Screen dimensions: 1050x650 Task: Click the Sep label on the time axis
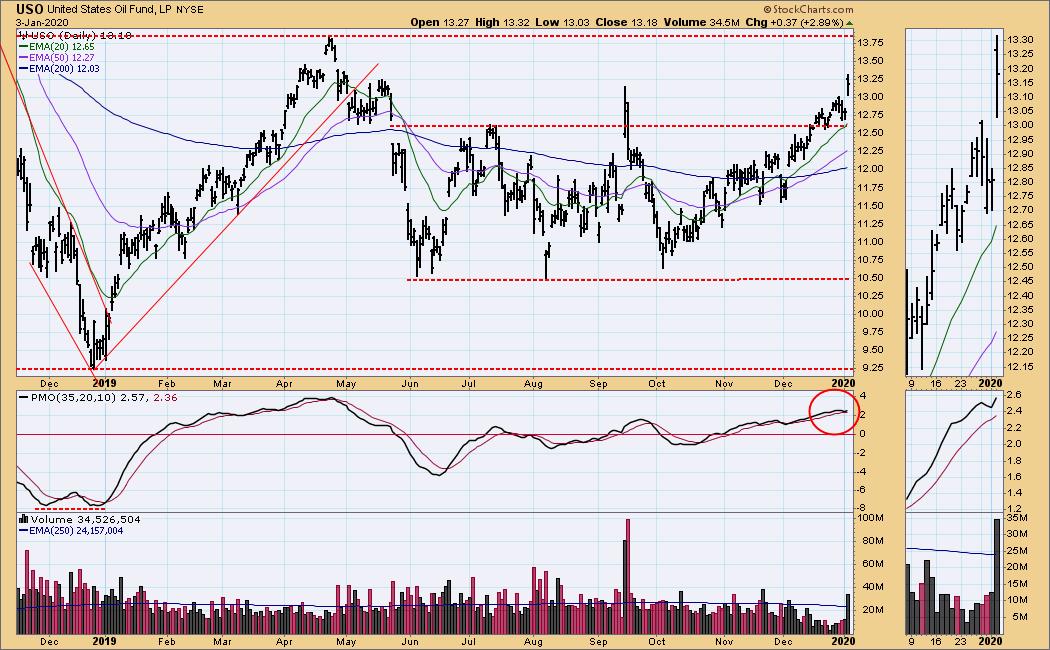point(599,383)
